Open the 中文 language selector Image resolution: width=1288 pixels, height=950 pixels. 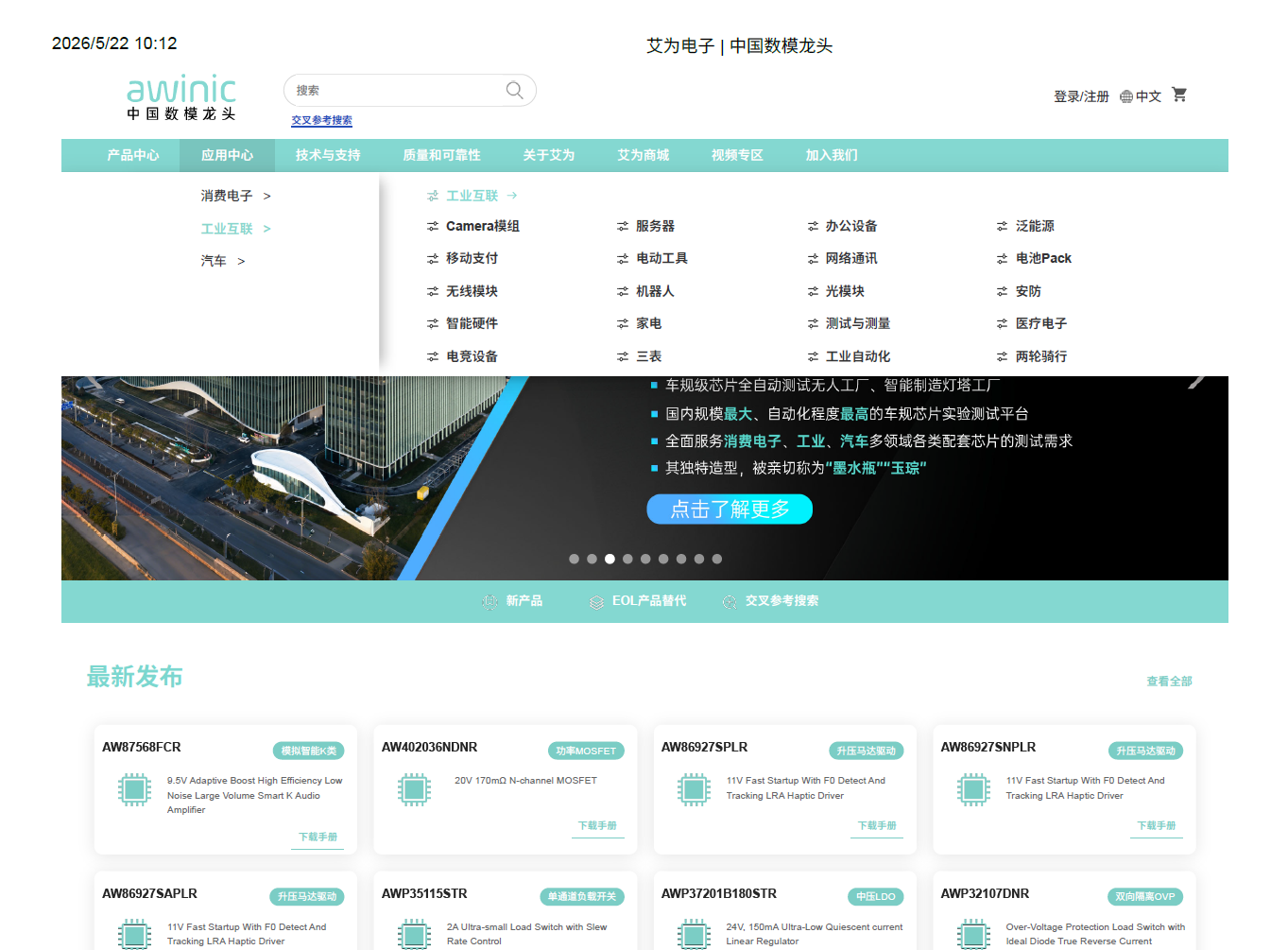point(1148,96)
